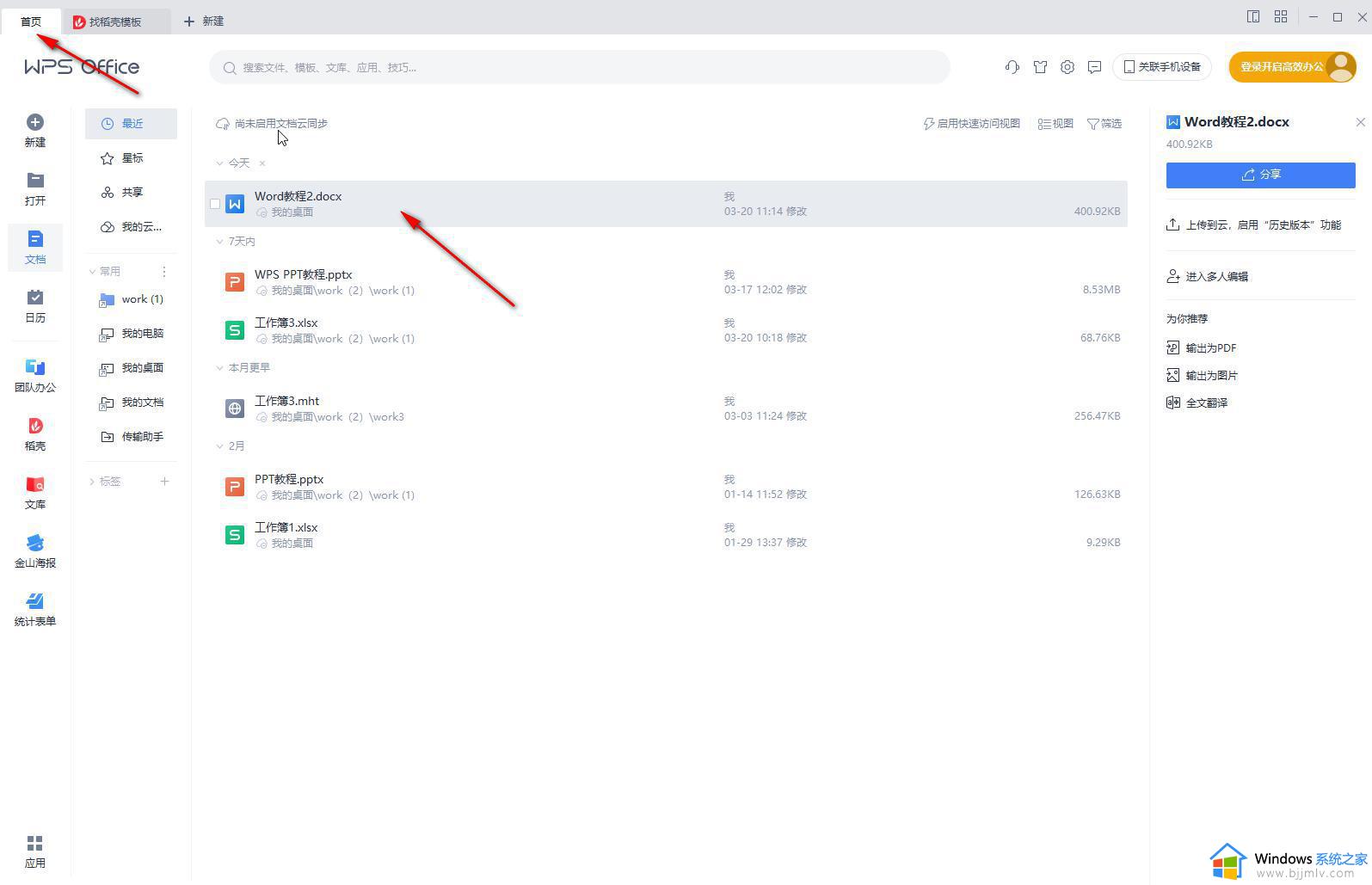Open 我的电脑 in the sidebar

[131, 334]
